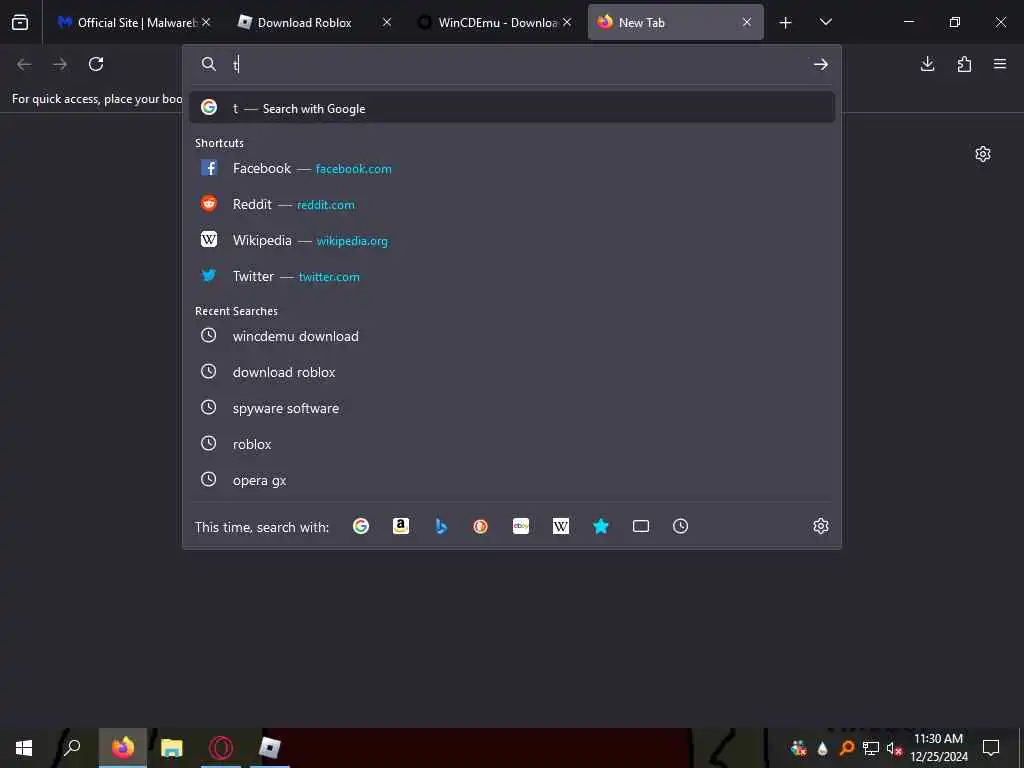Search this time with Wikipedia
The image size is (1024, 768).
(x=561, y=526)
